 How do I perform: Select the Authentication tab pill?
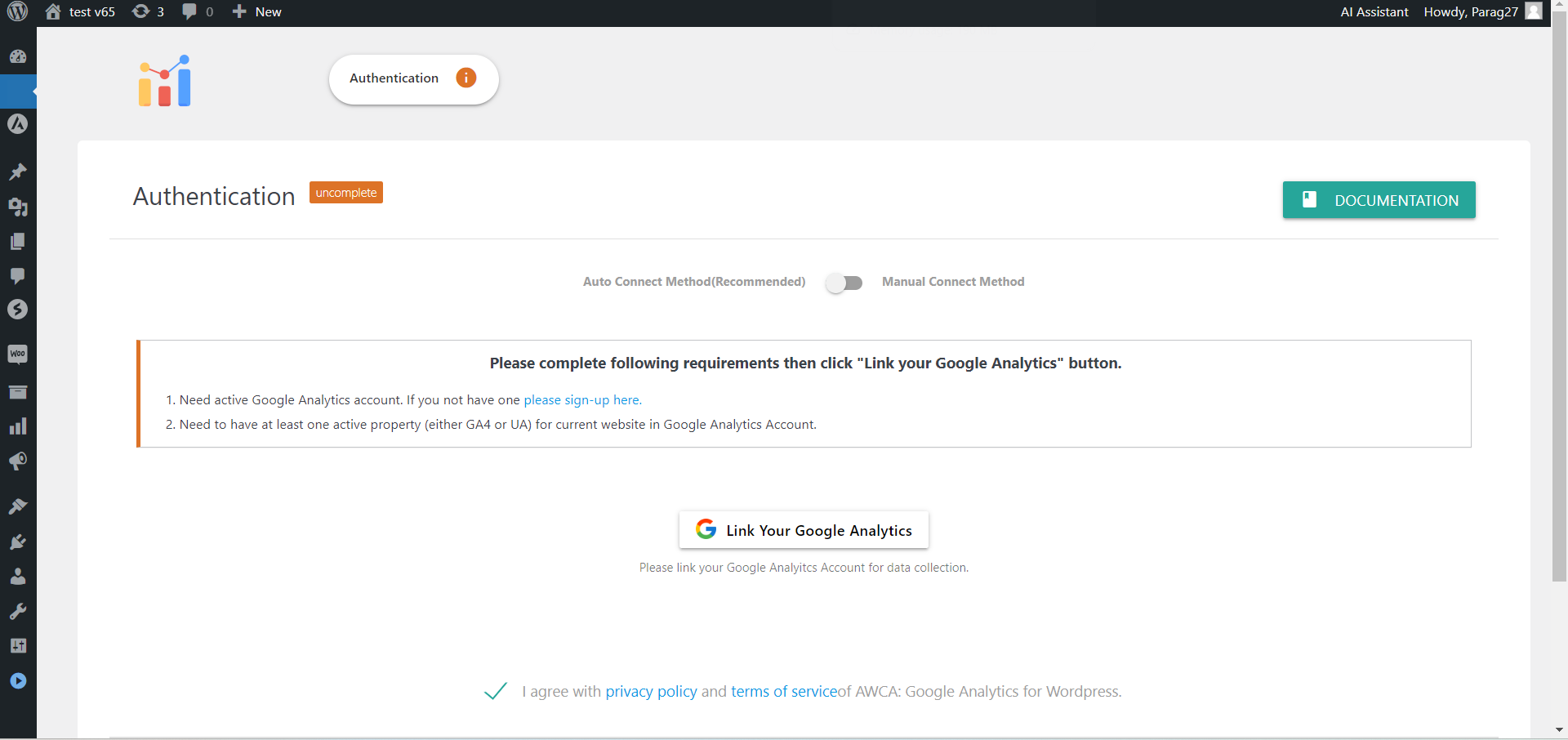click(x=413, y=79)
